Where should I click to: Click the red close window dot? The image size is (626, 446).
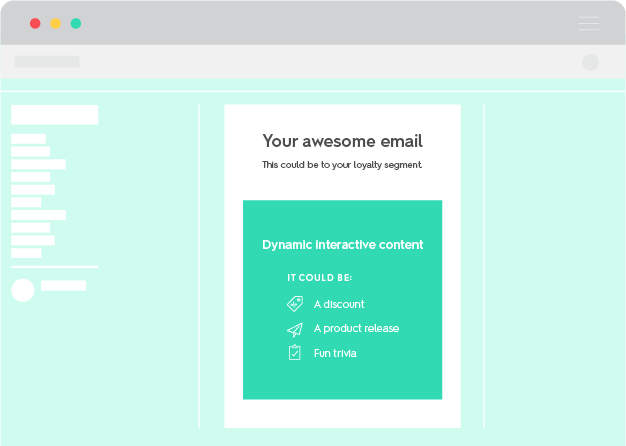pyautogui.click(x=35, y=24)
